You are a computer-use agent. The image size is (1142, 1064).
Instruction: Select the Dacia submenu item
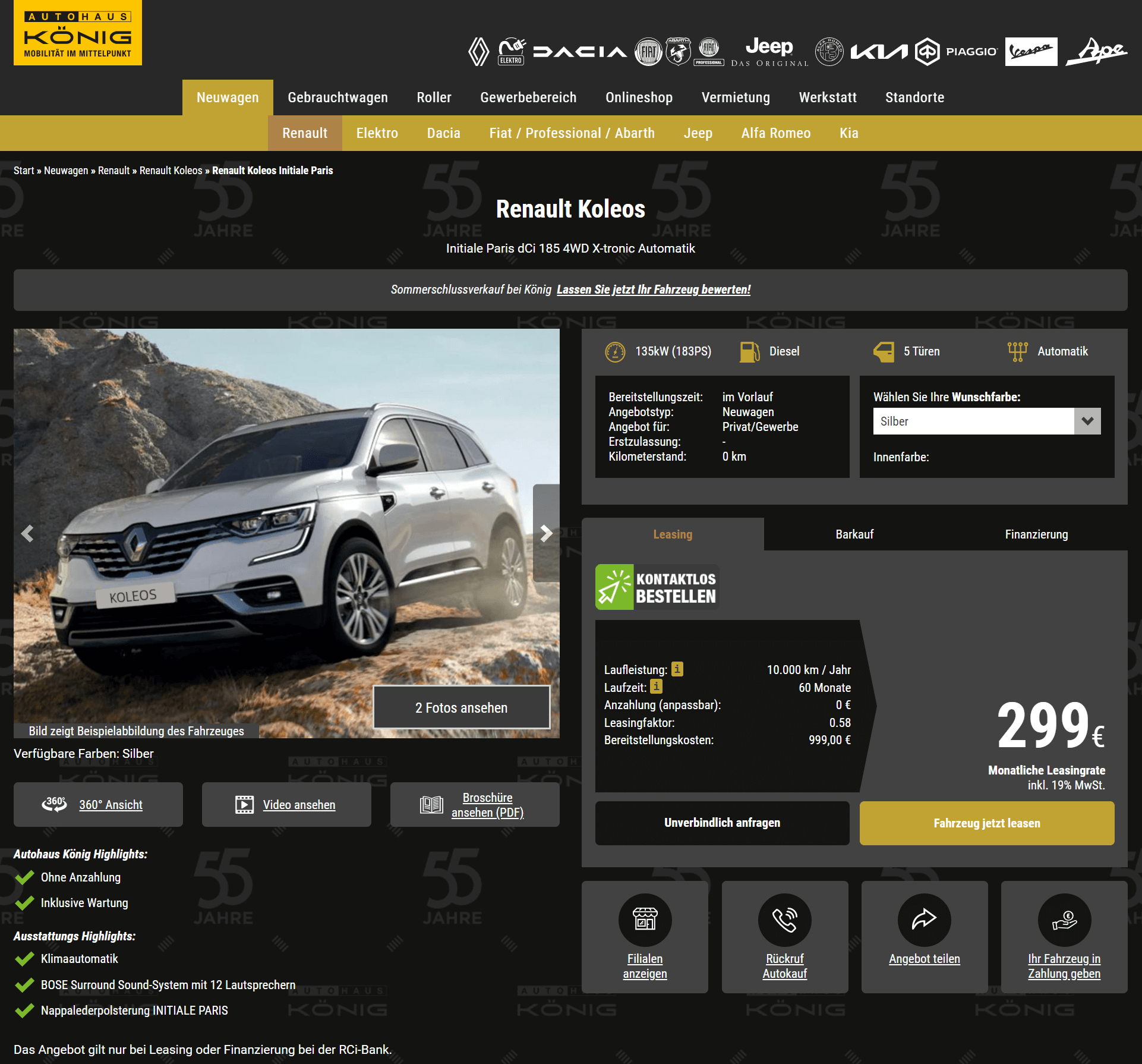tap(443, 133)
